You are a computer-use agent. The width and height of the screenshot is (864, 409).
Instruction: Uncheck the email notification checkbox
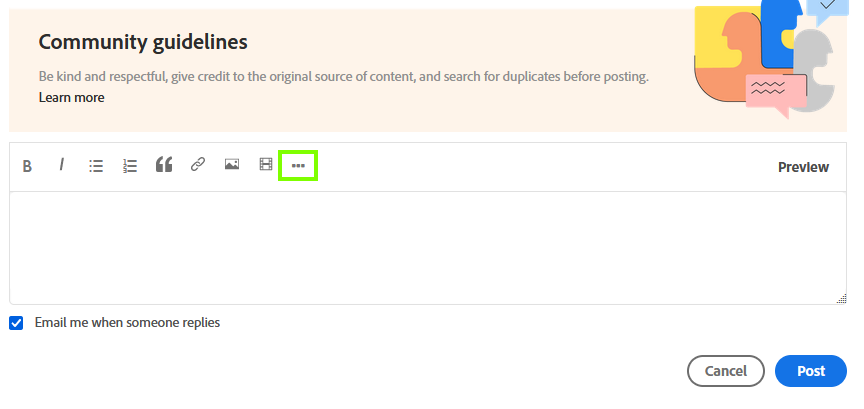(16, 323)
